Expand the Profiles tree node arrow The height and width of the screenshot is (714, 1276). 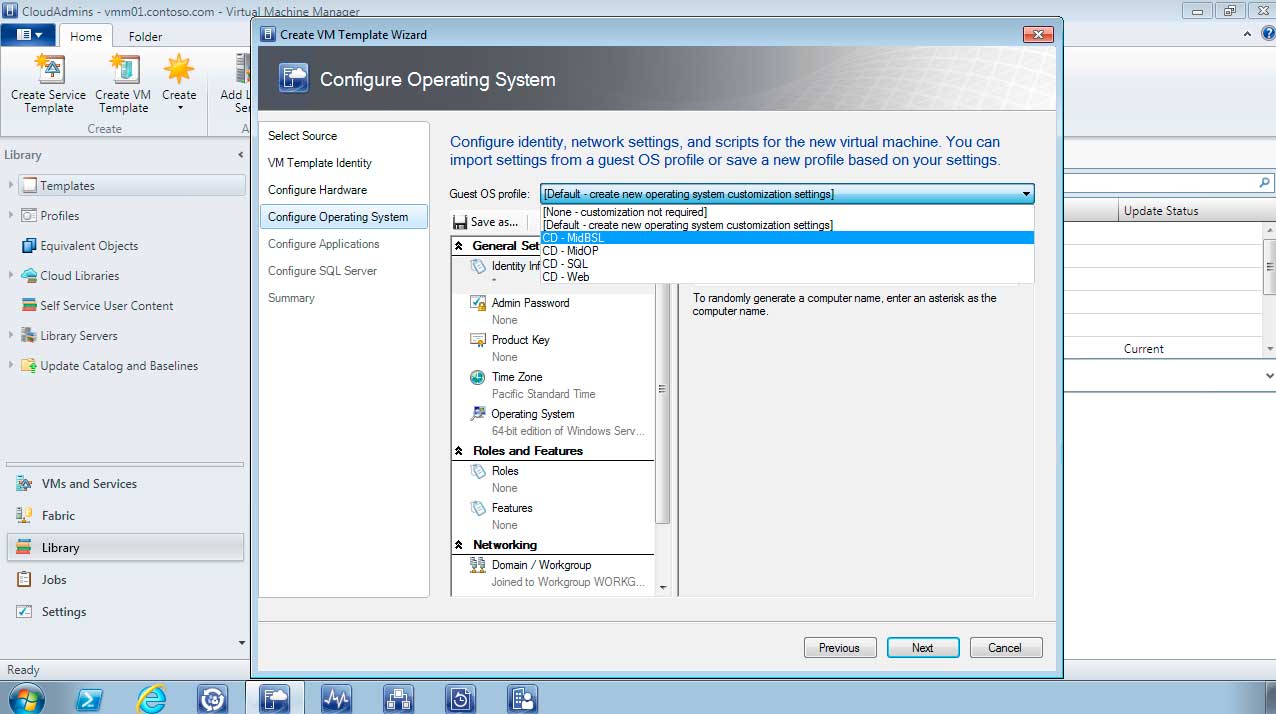pyautogui.click(x=11, y=215)
